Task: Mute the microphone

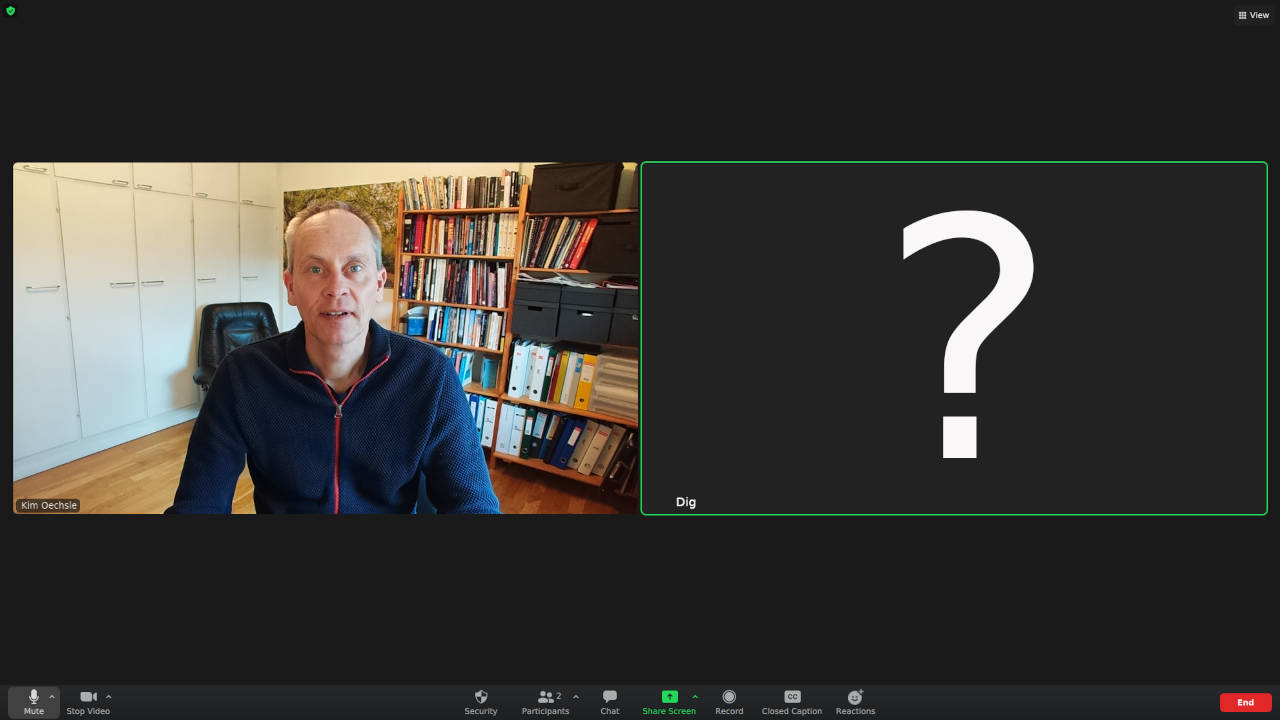Action: click(33, 701)
